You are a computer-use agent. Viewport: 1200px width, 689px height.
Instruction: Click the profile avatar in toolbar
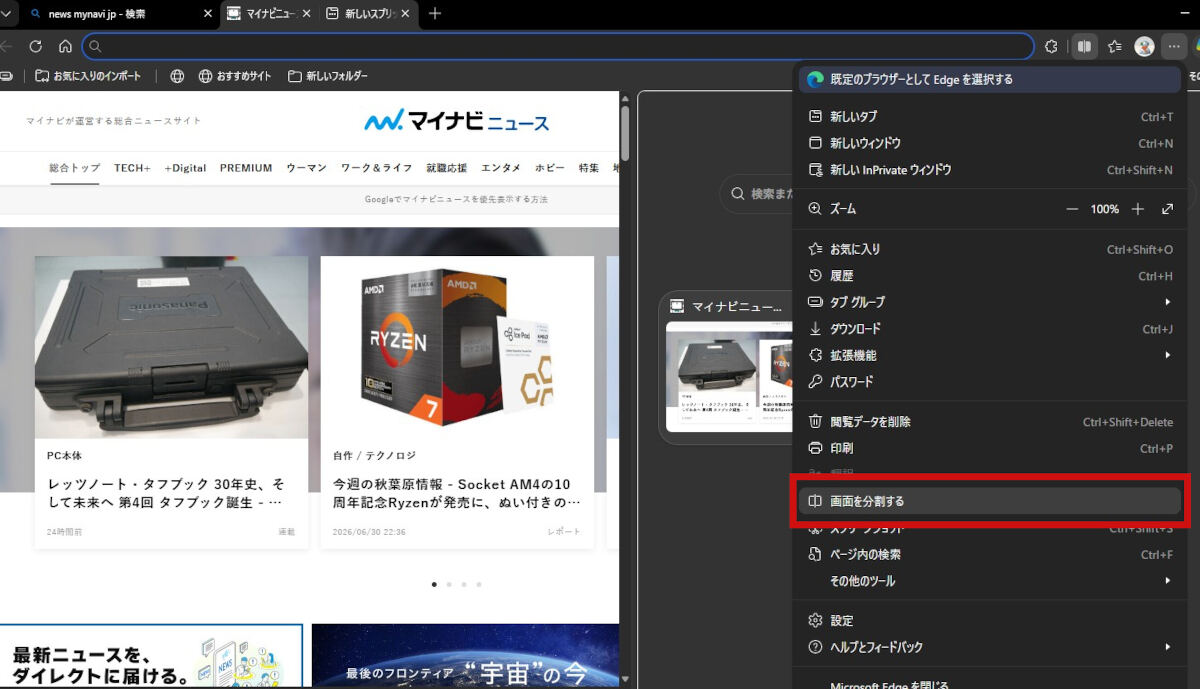pyautogui.click(x=1144, y=46)
